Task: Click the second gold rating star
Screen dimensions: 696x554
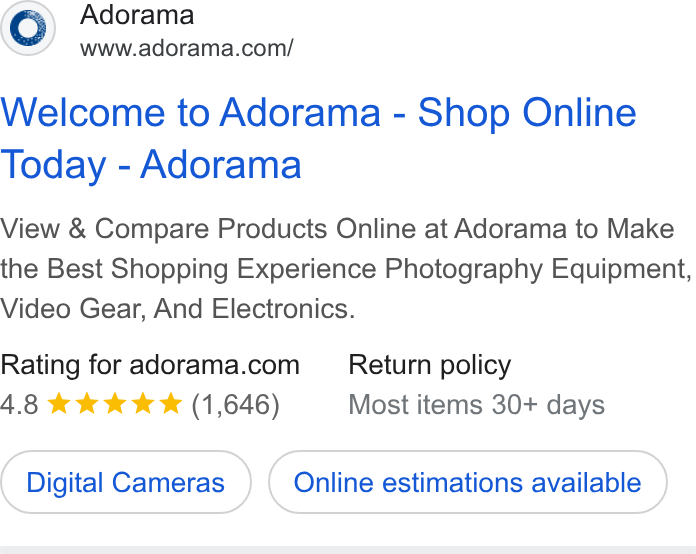Action: point(87,404)
